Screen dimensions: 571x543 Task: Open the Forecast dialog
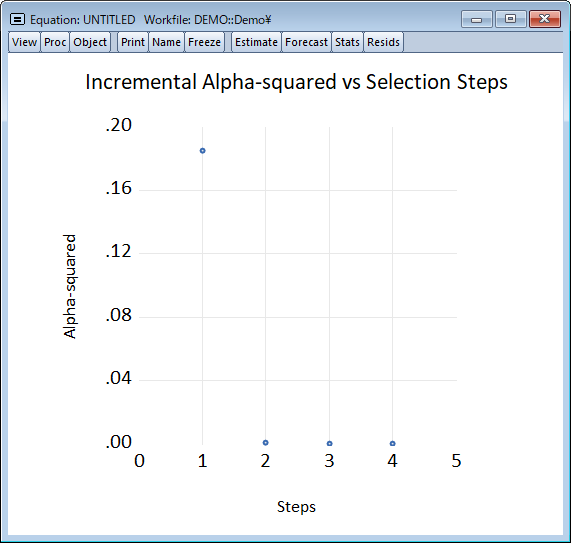(306, 42)
